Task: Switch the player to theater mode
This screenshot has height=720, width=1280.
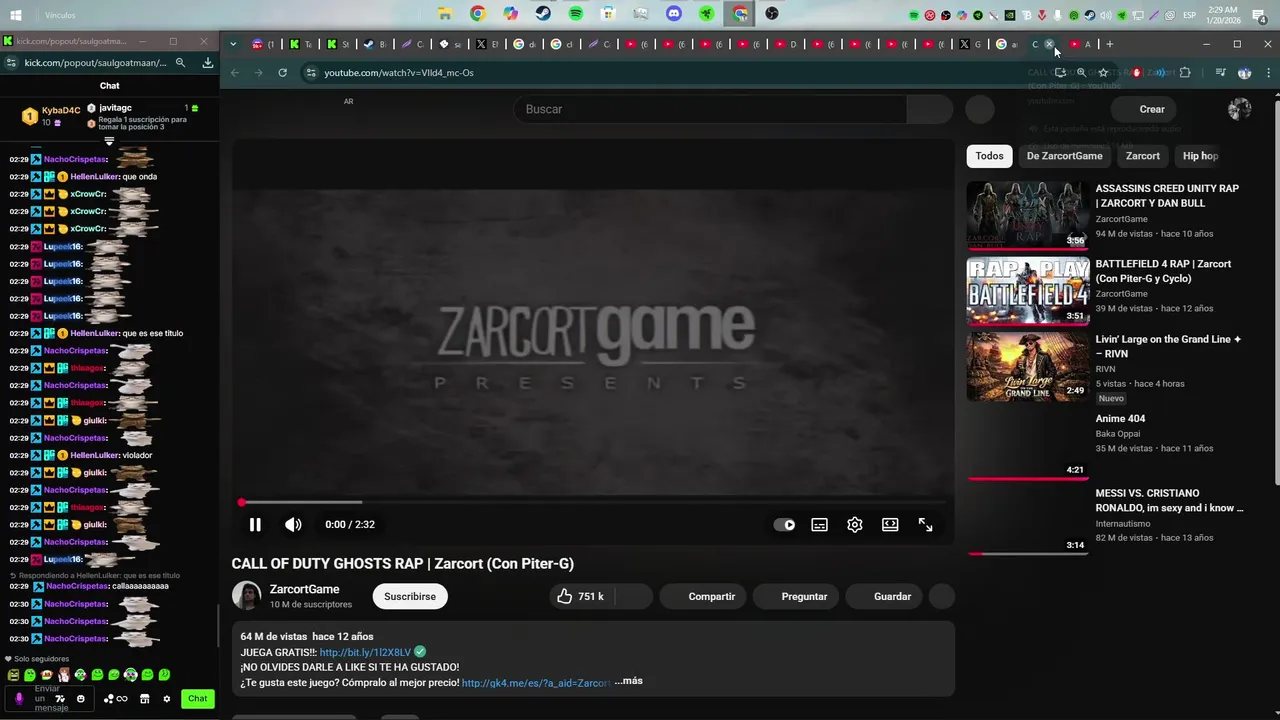Action: (x=890, y=524)
